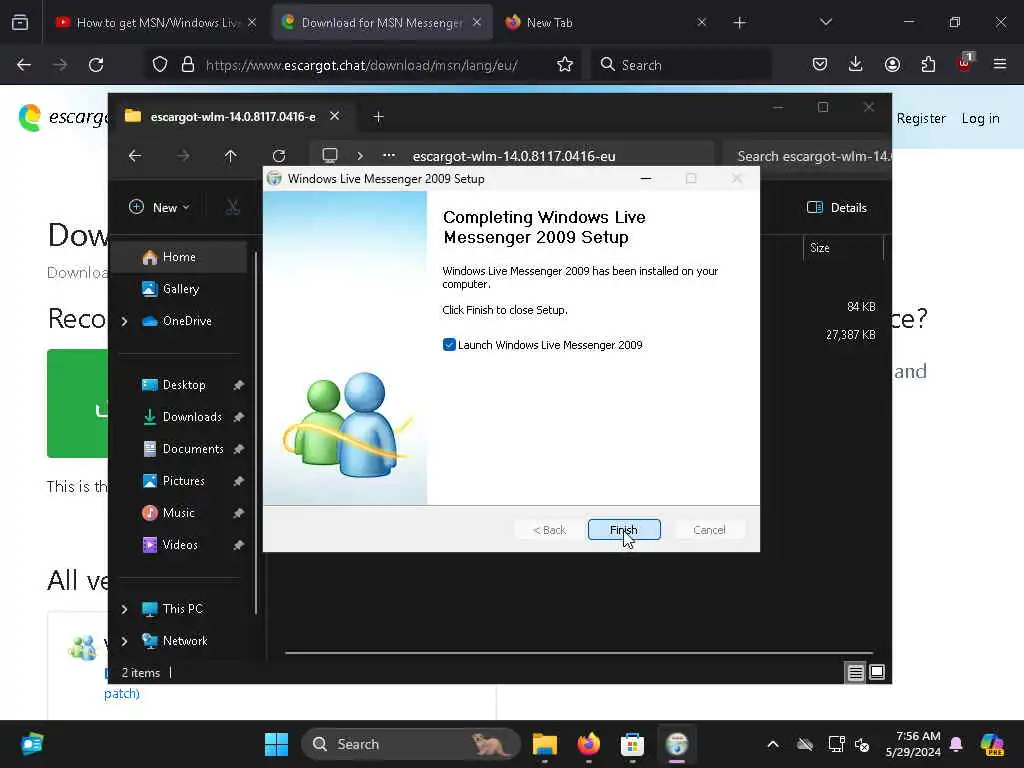Switch to the New Tab browser tab
Screen dimensions: 1024x768
coord(606,22)
